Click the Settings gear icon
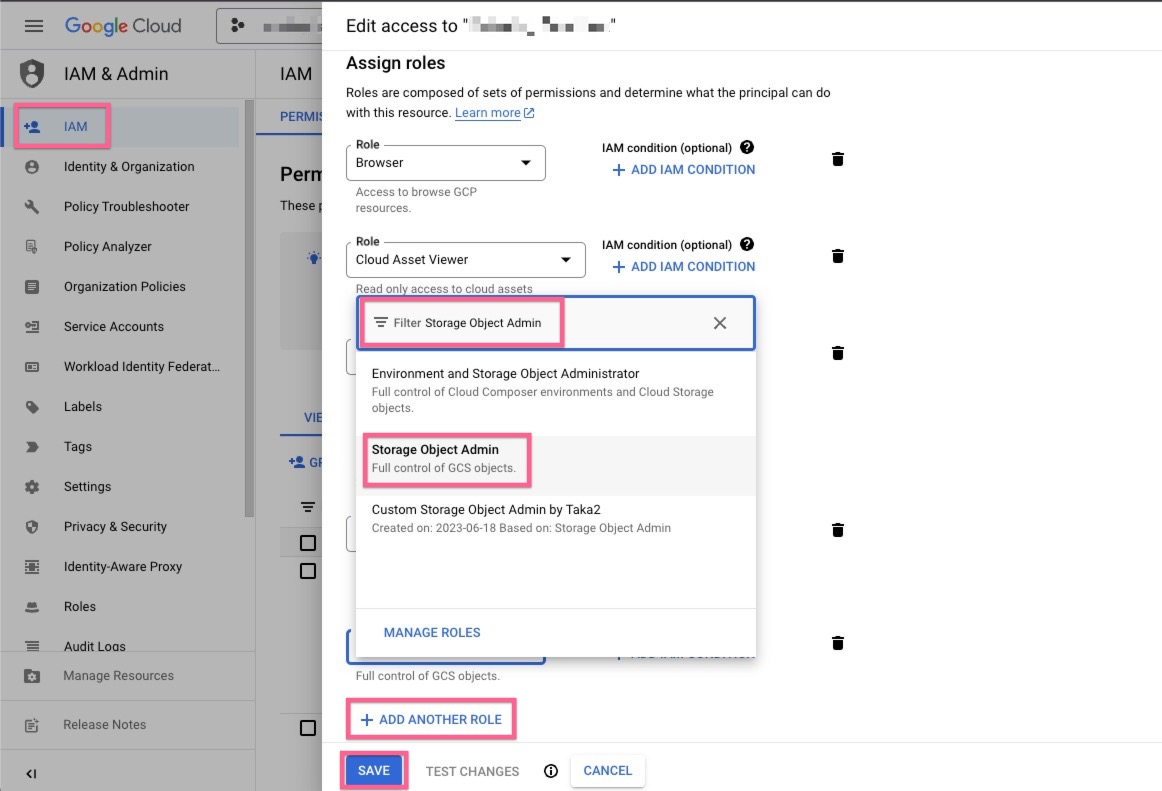The height and width of the screenshot is (791, 1162). 32,487
